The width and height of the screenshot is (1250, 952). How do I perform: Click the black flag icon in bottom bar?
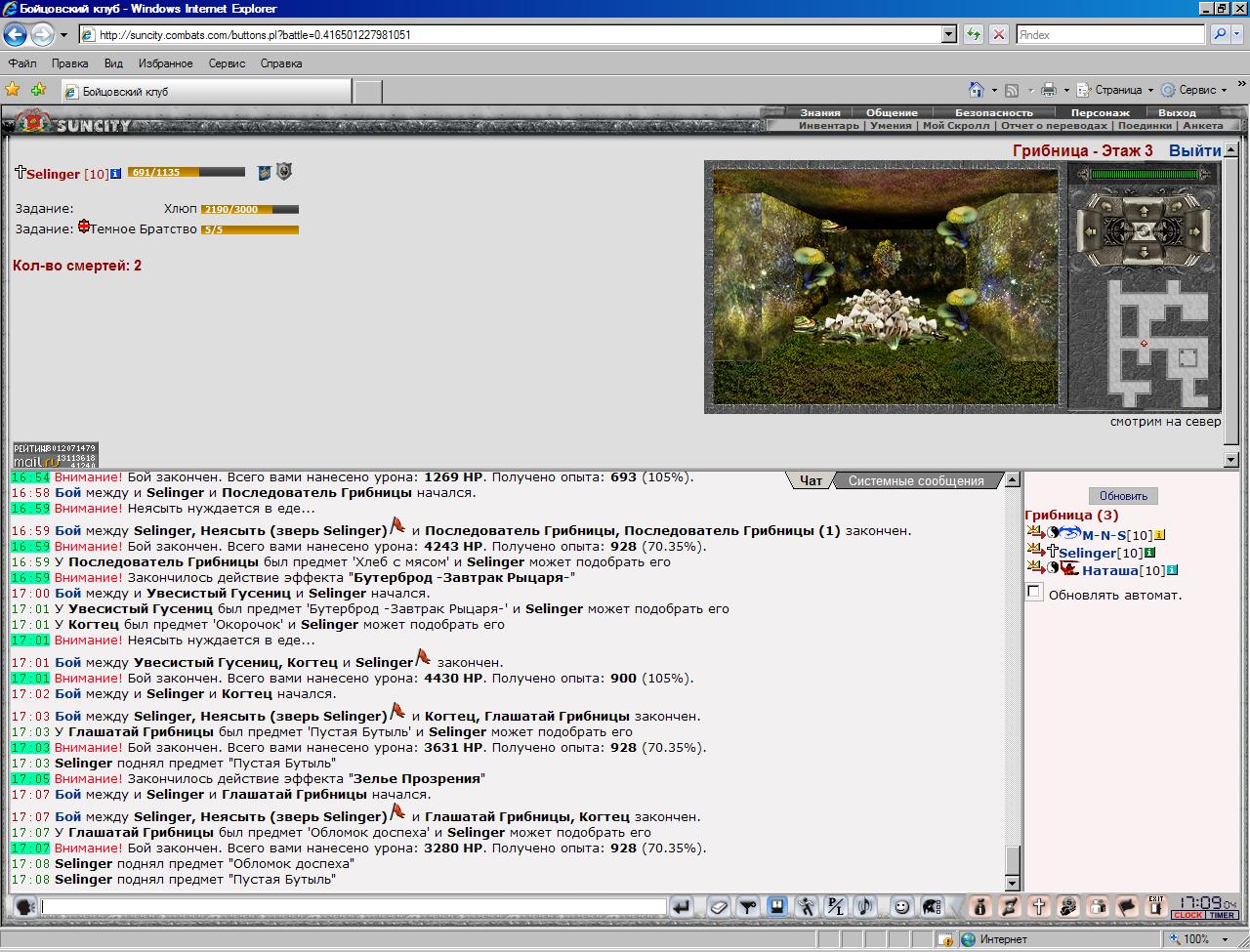(1126, 907)
